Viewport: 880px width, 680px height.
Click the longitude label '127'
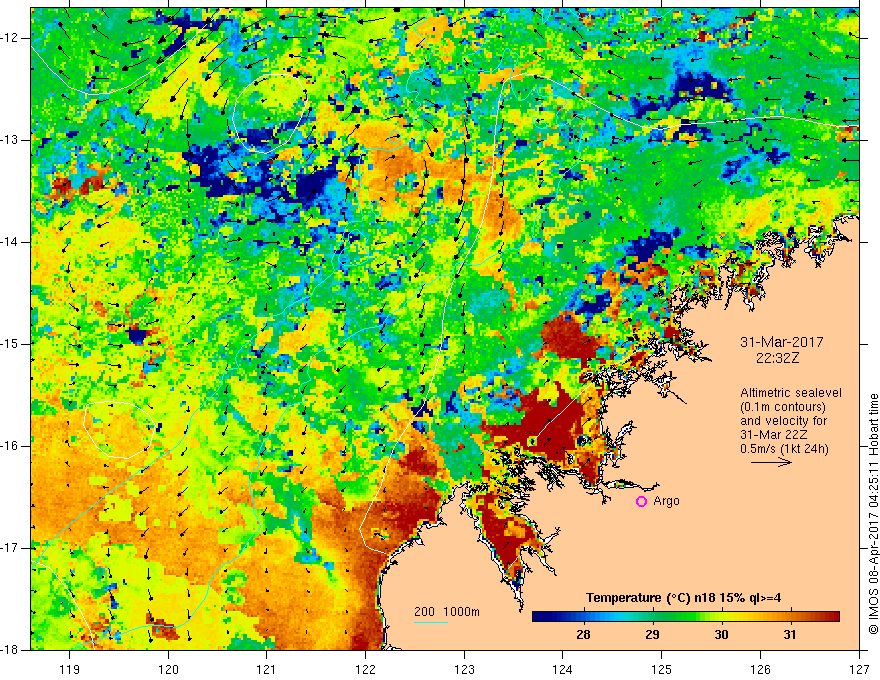point(859,669)
